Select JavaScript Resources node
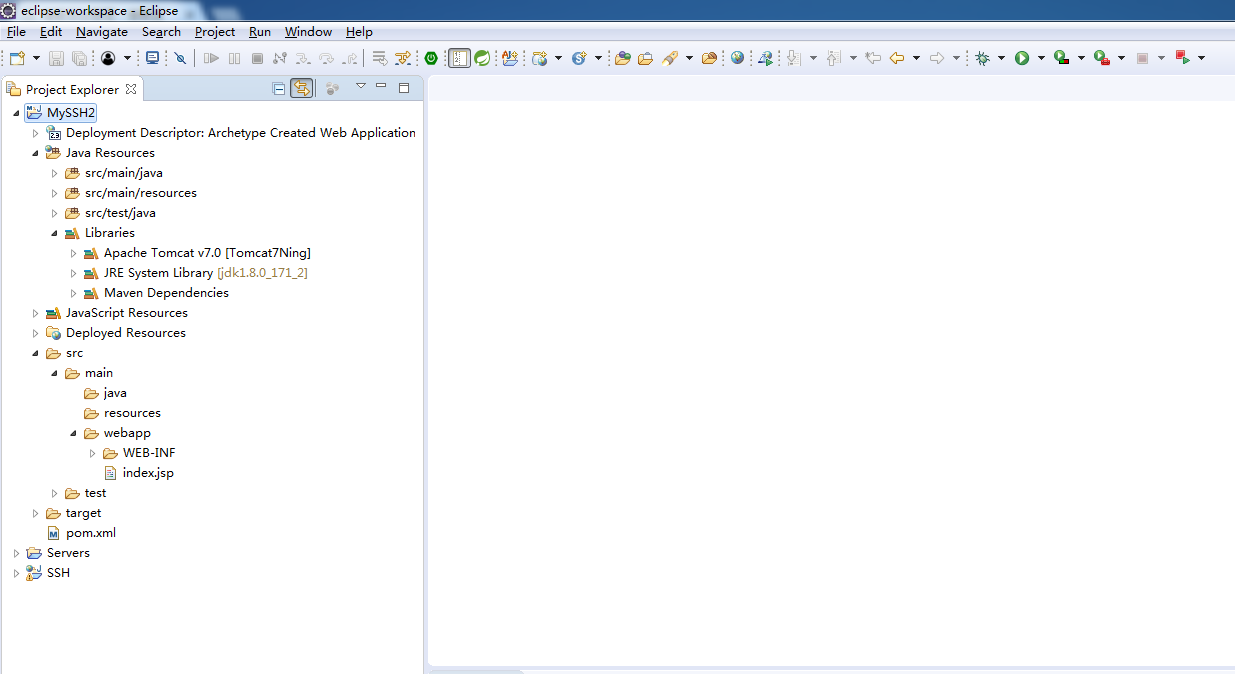The height and width of the screenshot is (674, 1235). [x=117, y=313]
